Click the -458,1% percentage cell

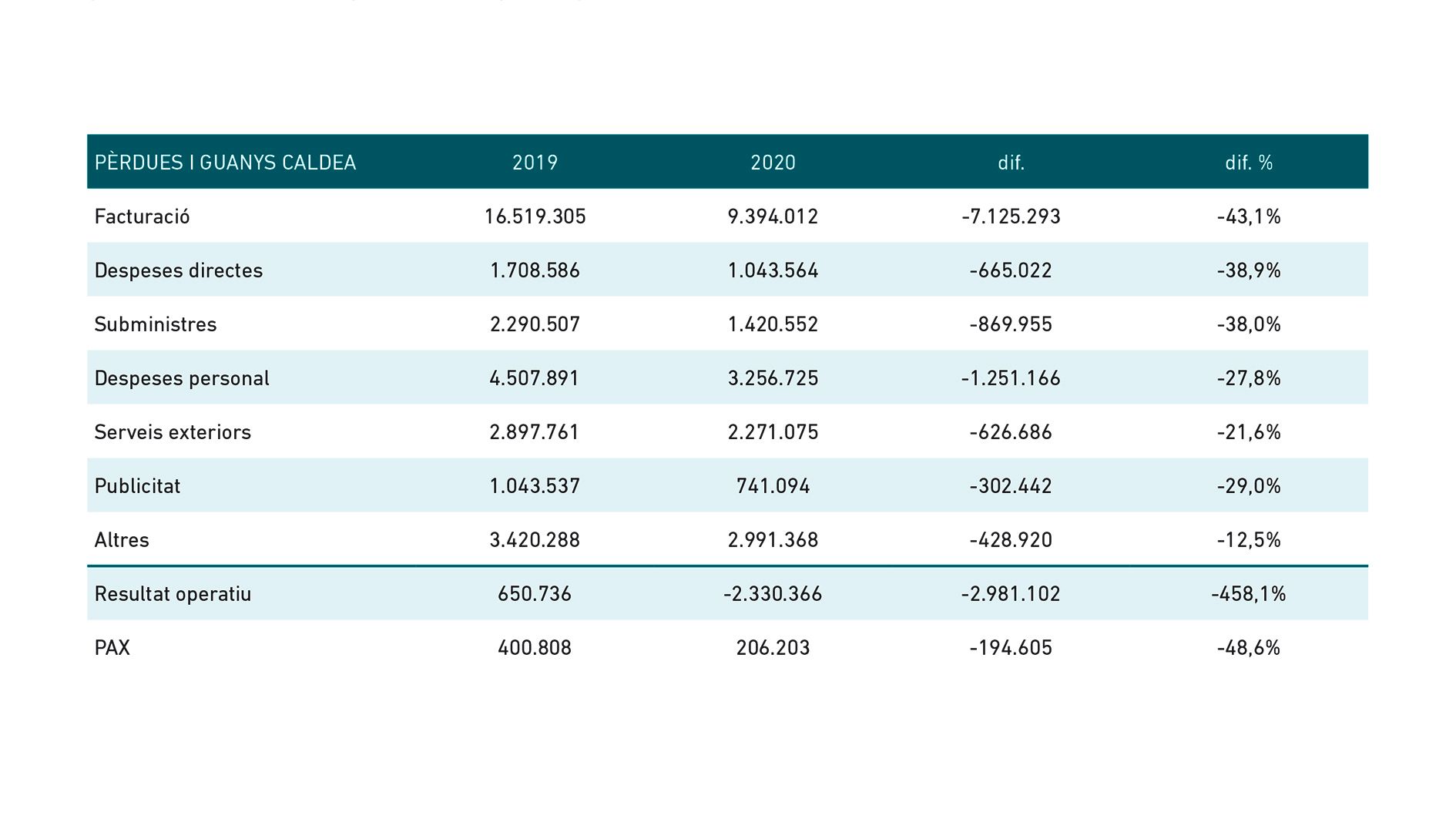pyautogui.click(x=1248, y=594)
